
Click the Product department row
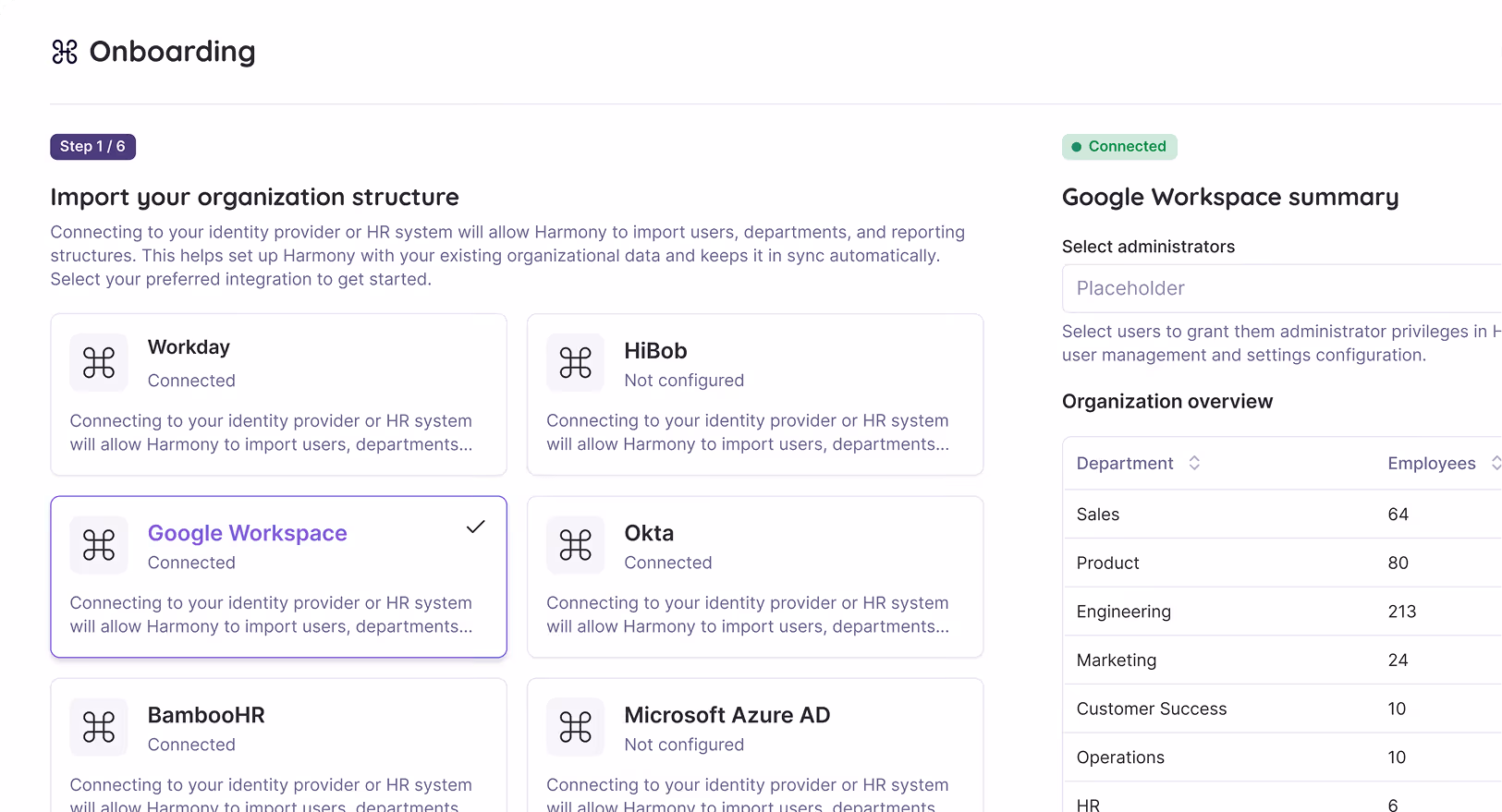[1282, 563]
